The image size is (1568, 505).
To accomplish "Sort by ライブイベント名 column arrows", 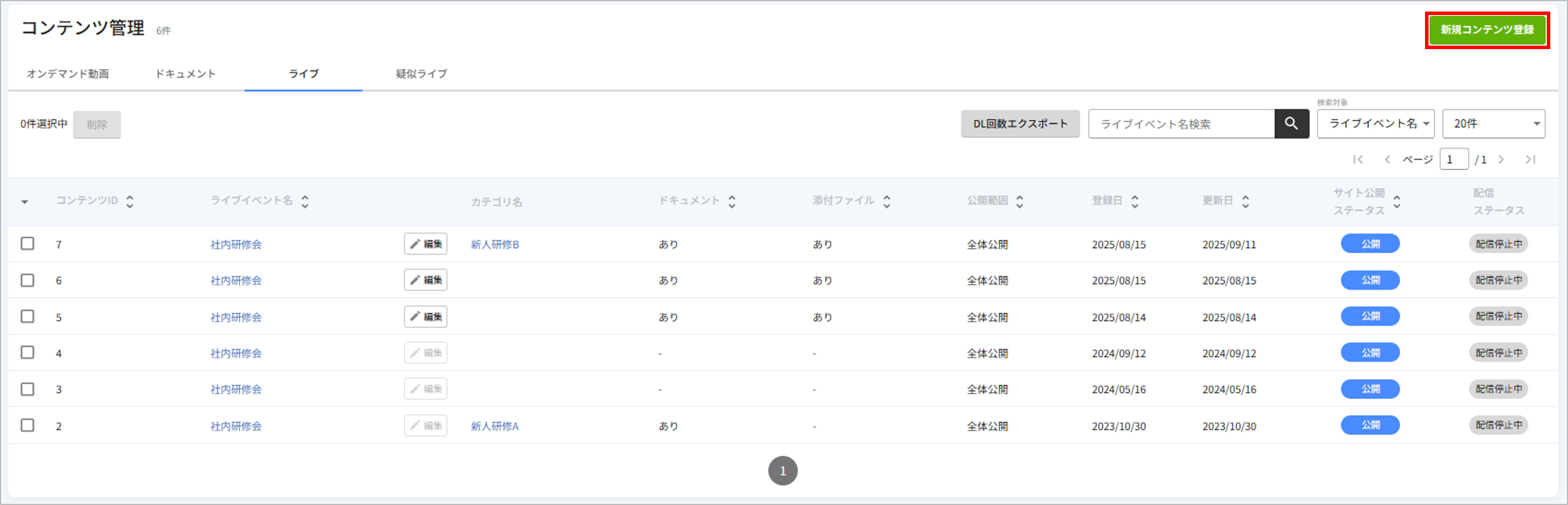I will 305,201.
